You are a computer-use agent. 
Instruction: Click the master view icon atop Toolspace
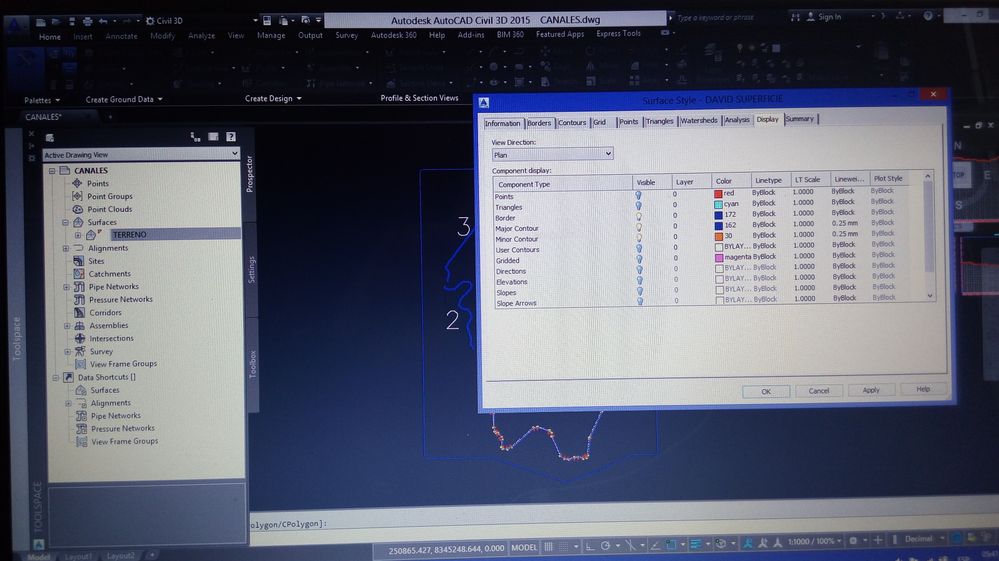click(50, 138)
